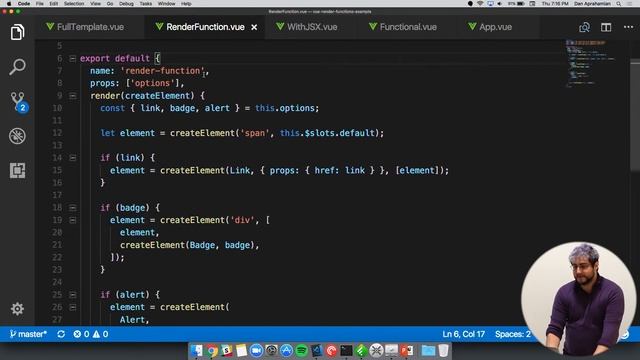Open the Selection menu

(x=74, y=4)
